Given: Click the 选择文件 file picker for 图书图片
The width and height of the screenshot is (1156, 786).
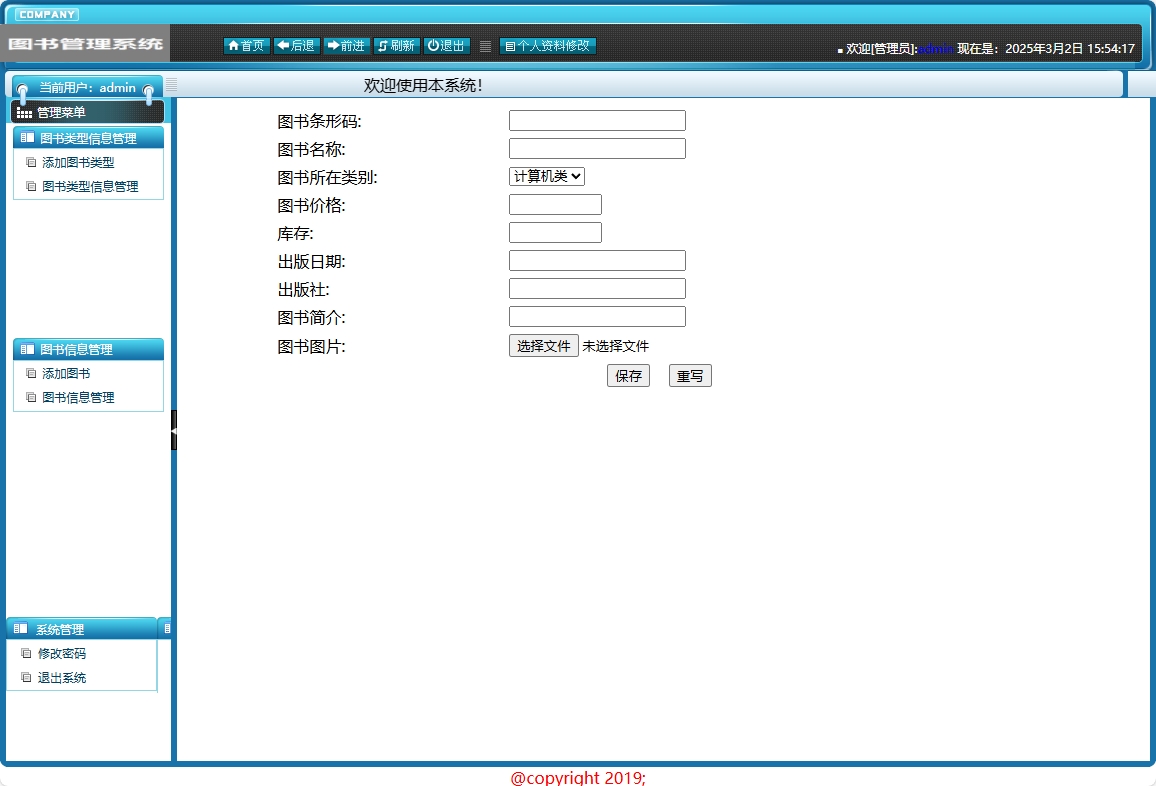Looking at the screenshot, I should (x=543, y=346).
